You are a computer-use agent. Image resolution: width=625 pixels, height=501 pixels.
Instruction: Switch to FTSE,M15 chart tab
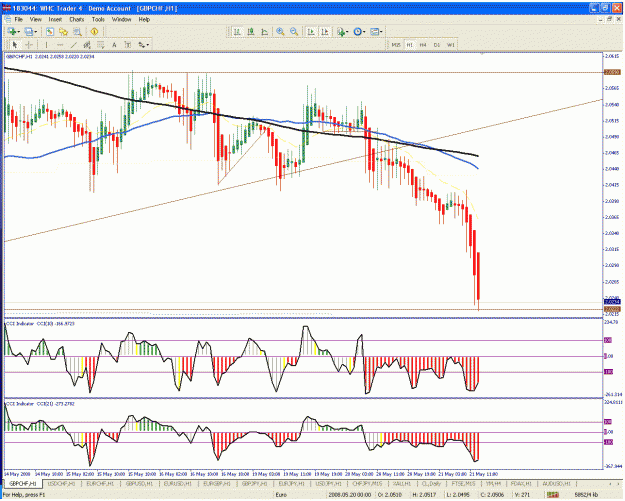coord(463,484)
